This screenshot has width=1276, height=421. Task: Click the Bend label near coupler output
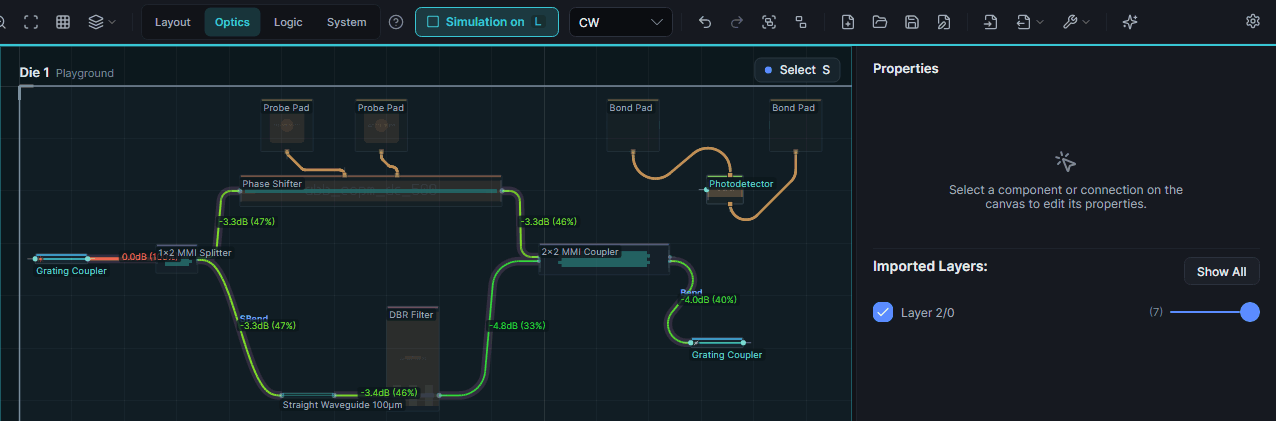(x=691, y=292)
